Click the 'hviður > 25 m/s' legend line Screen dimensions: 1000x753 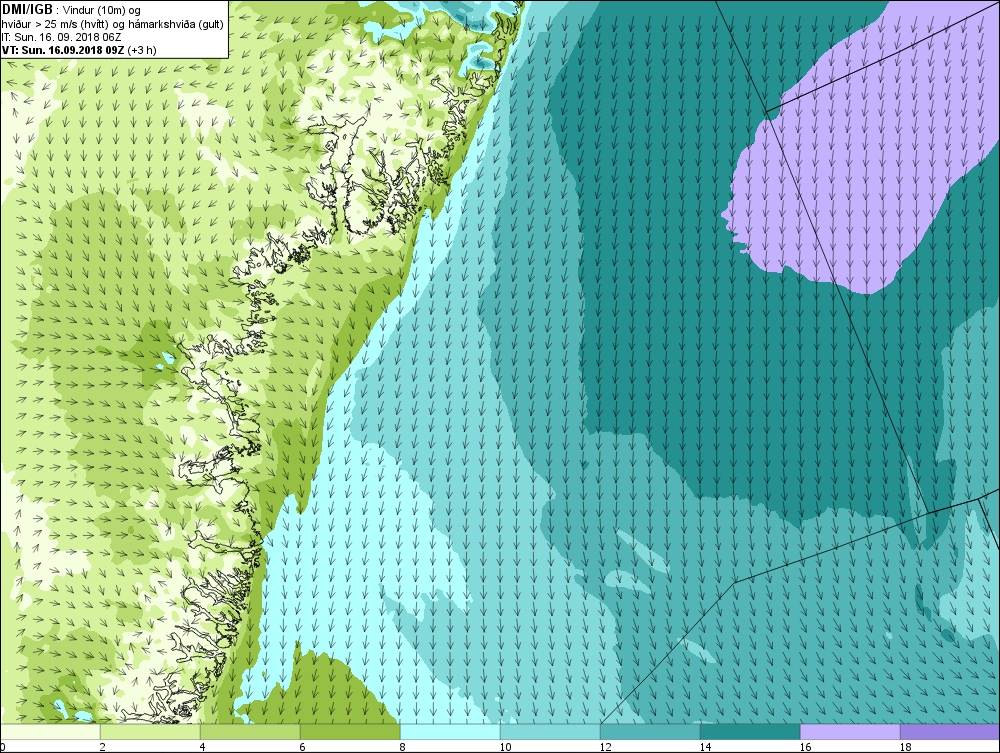112,24
